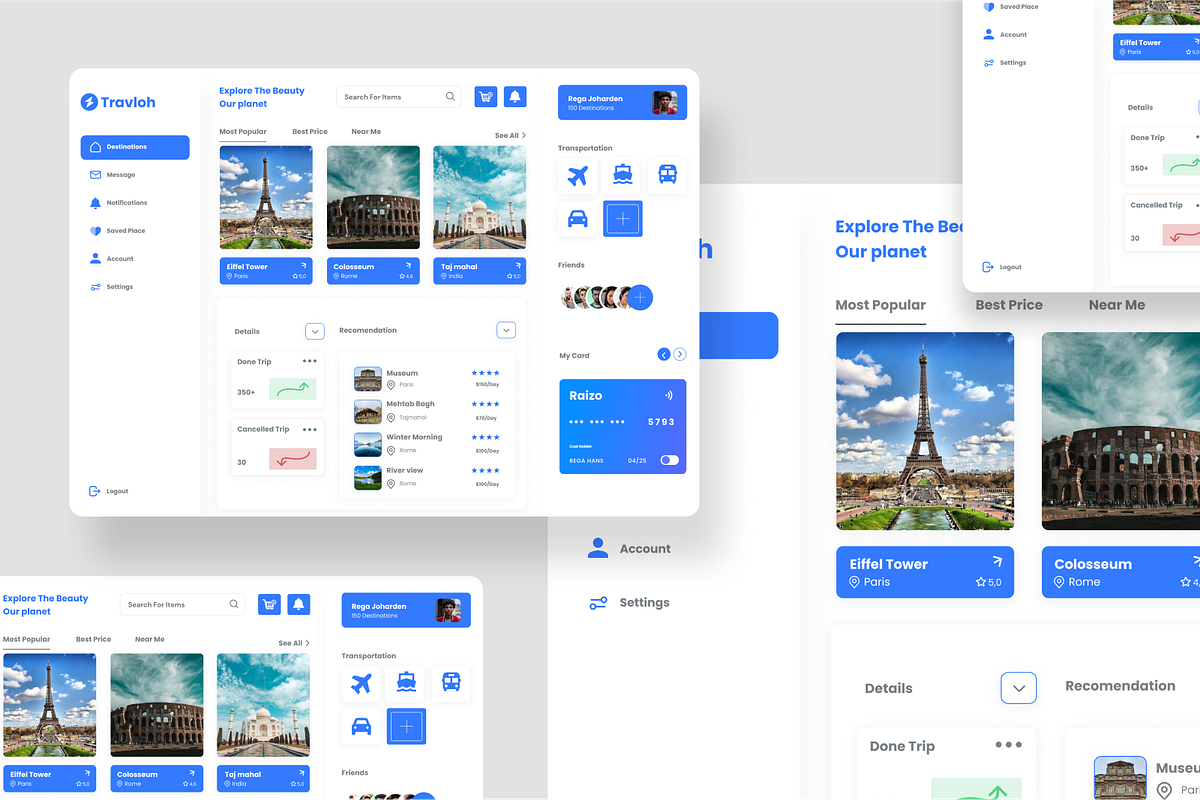Click the Travloh logo

coord(118,102)
